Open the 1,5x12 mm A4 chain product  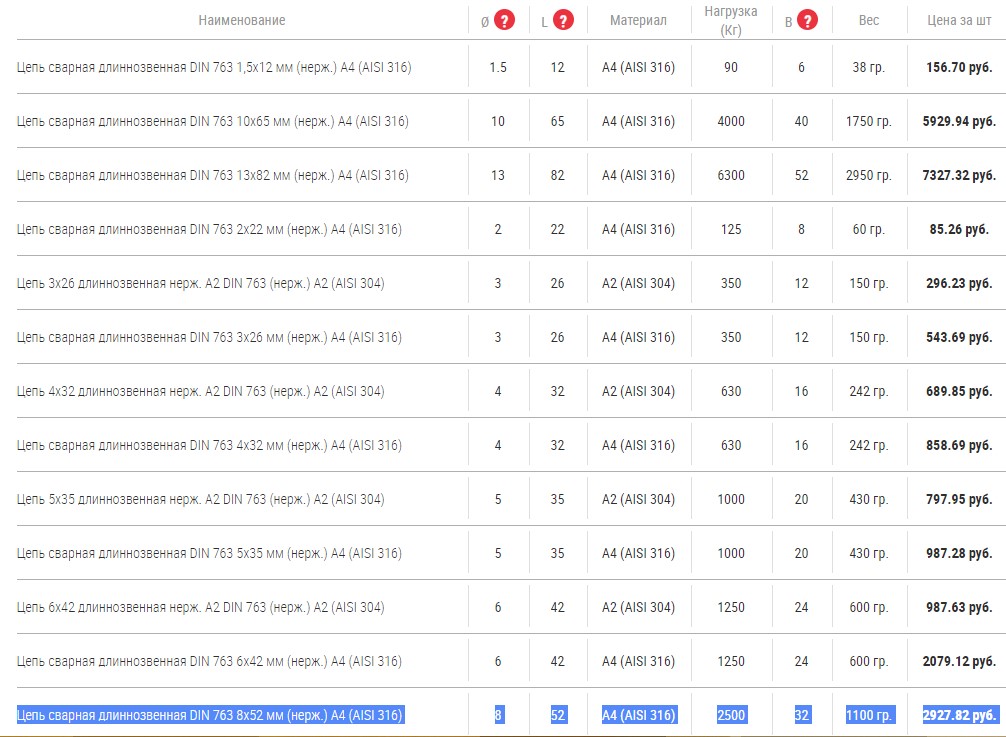[x=214, y=67]
